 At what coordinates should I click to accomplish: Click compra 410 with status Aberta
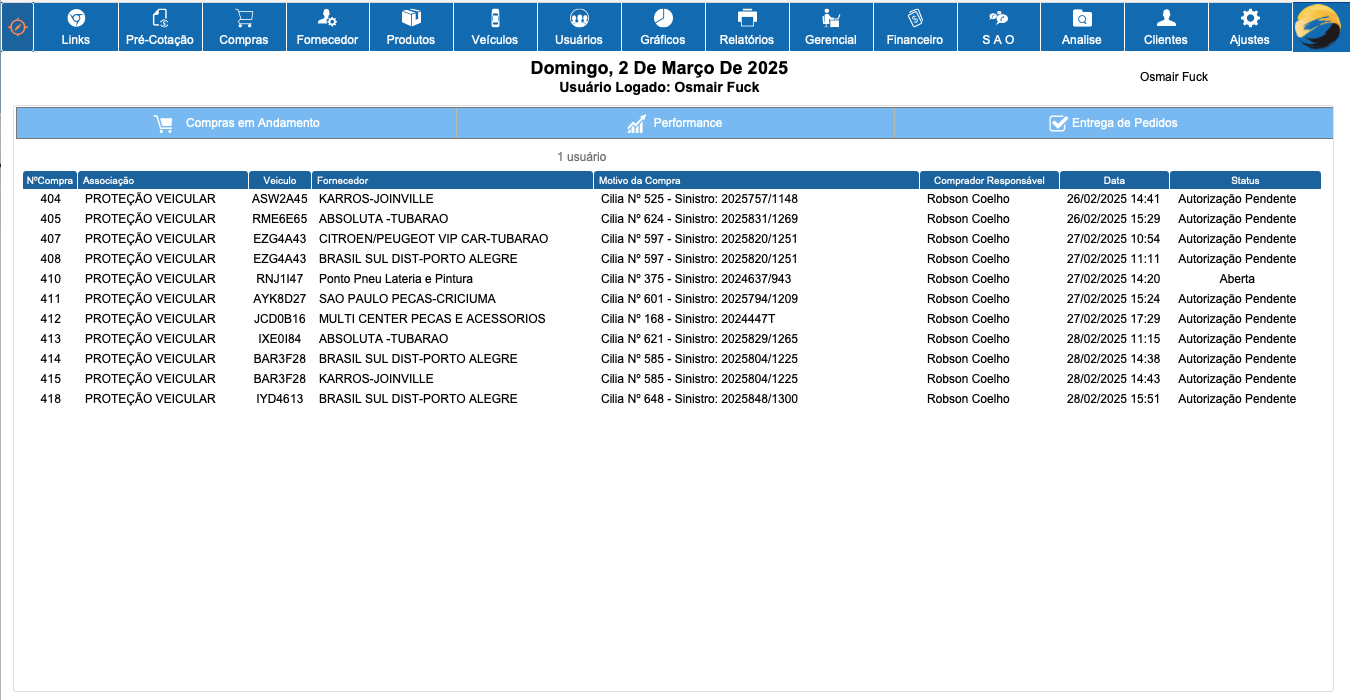coord(400,278)
